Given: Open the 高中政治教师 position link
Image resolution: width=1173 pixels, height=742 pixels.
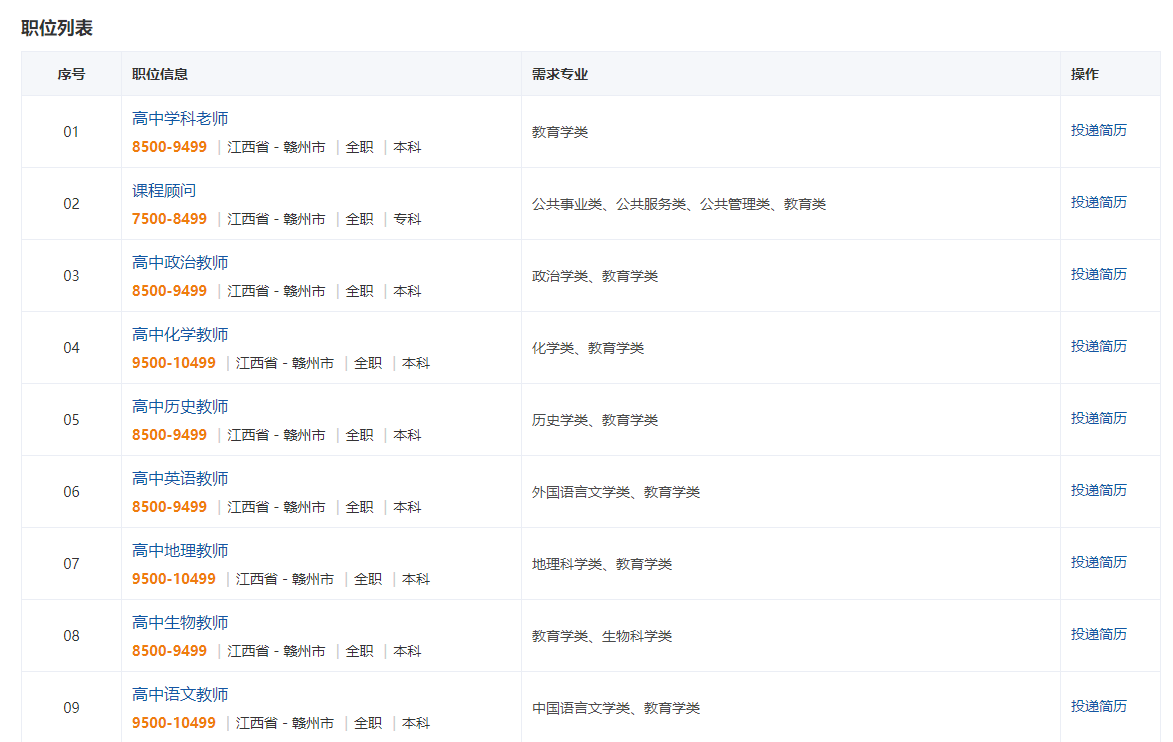Looking at the screenshot, I should tap(180, 263).
